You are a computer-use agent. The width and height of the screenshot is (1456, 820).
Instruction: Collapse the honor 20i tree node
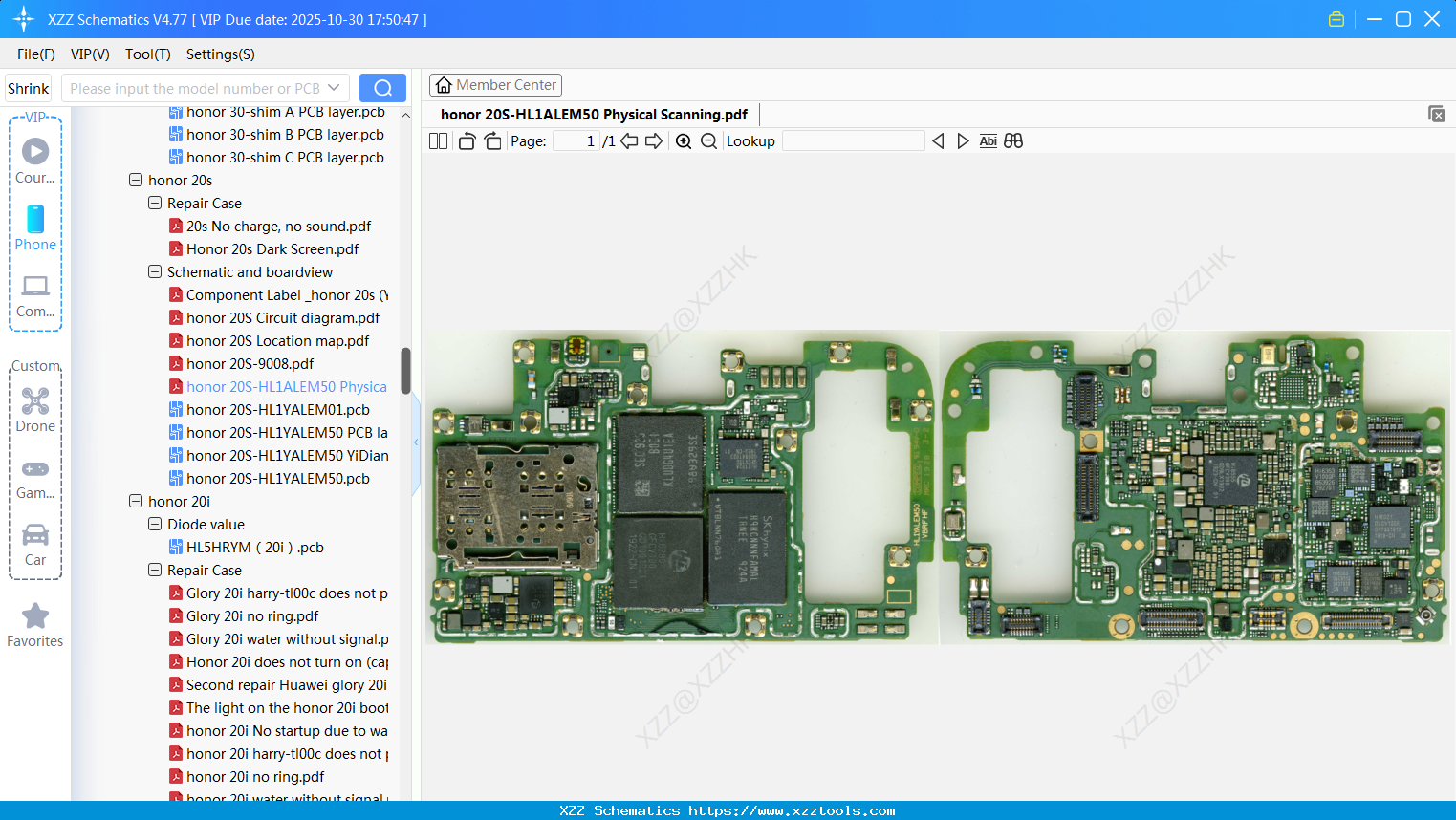click(x=136, y=501)
